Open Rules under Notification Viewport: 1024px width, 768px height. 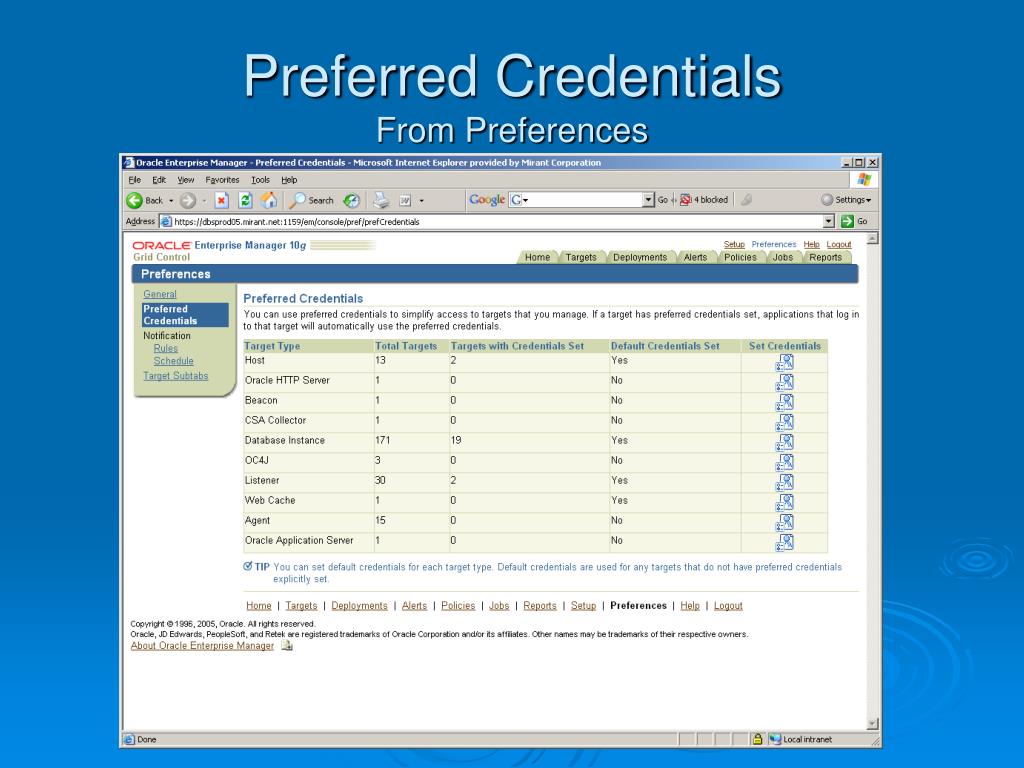(x=166, y=348)
